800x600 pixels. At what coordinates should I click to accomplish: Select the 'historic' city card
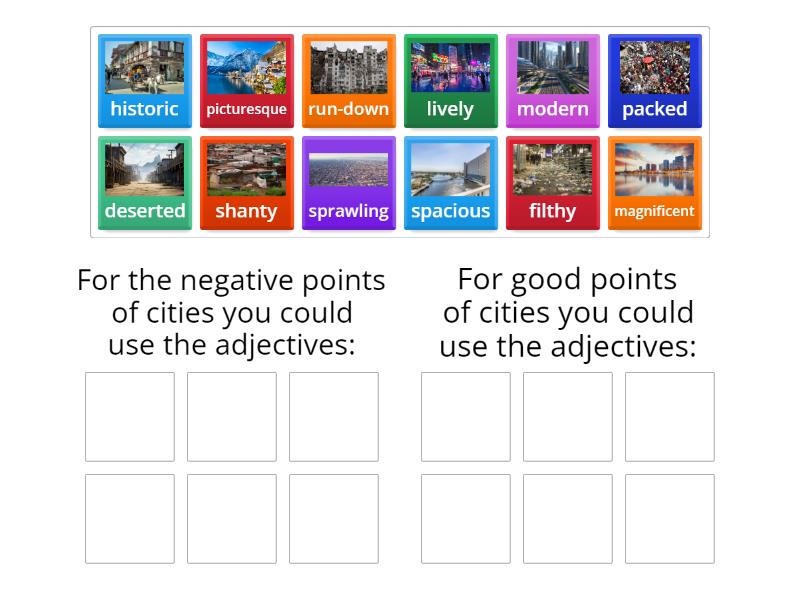pyautogui.click(x=144, y=80)
